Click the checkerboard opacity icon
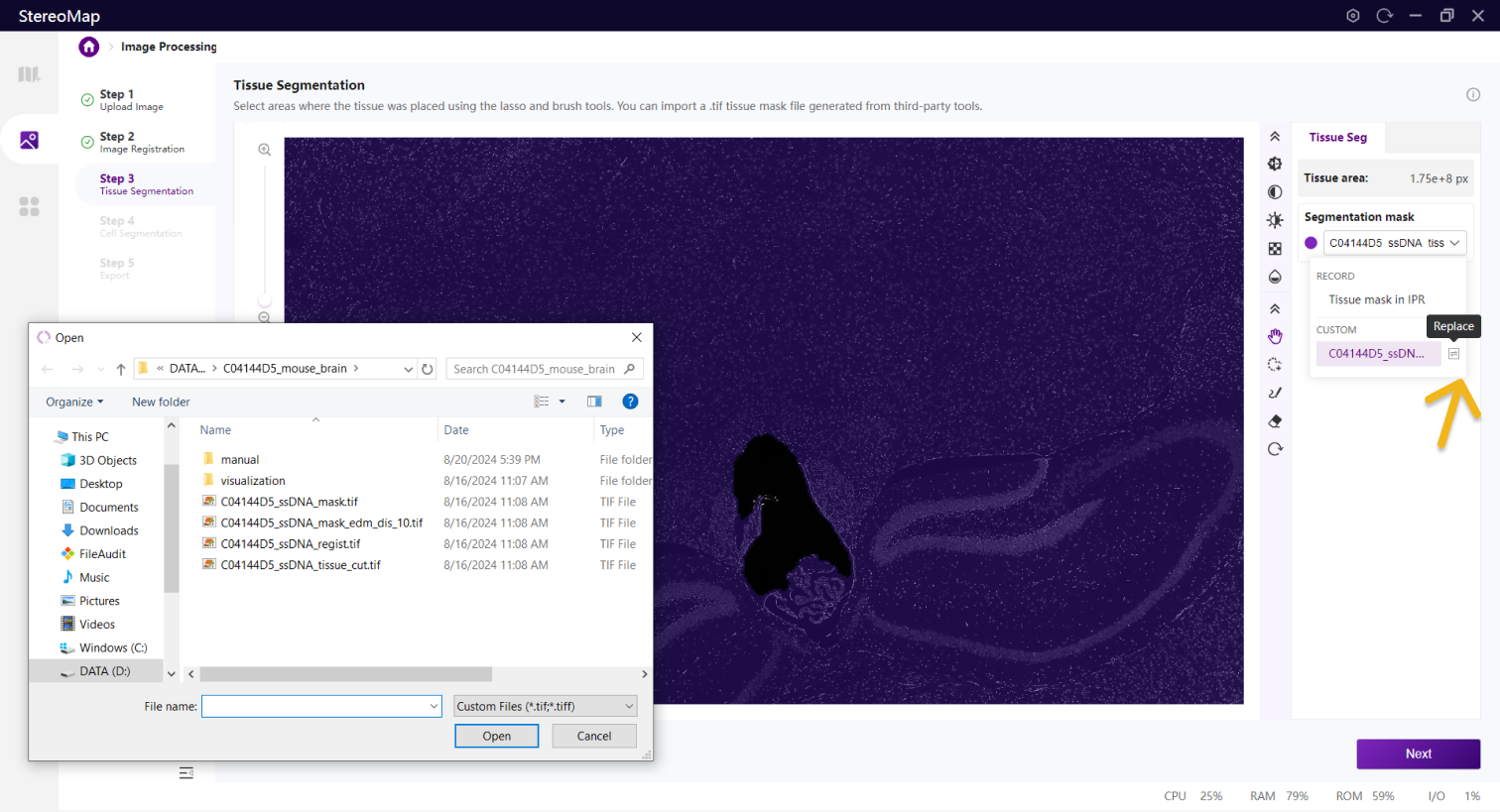 (x=1275, y=249)
